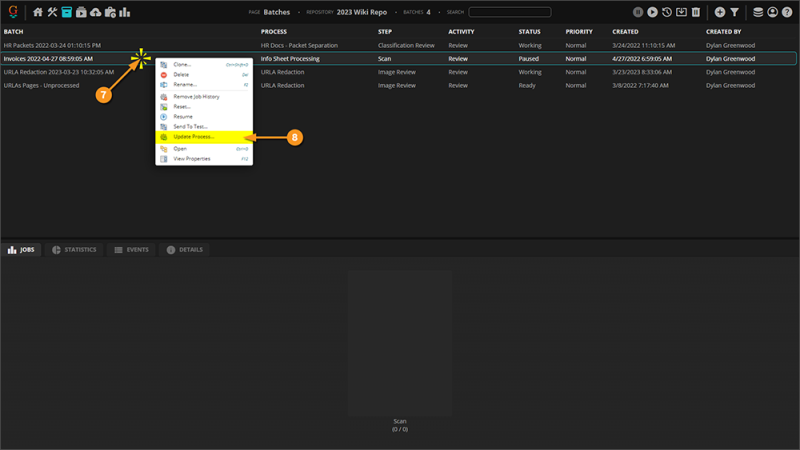Sort by the CREATED column header
The width and height of the screenshot is (800, 450).
point(626,32)
